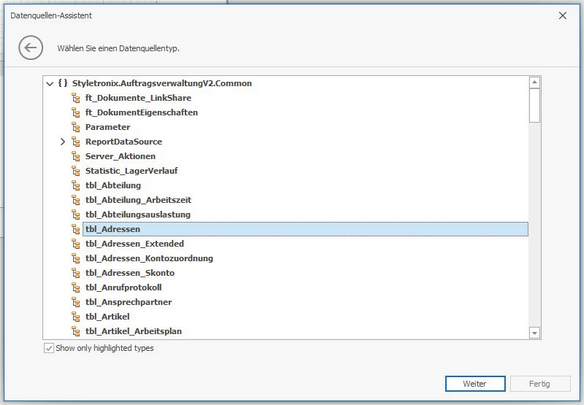584x405 pixels.
Task: Select ft_Dokumente_LinkShare in the tree
Action: 138,98
